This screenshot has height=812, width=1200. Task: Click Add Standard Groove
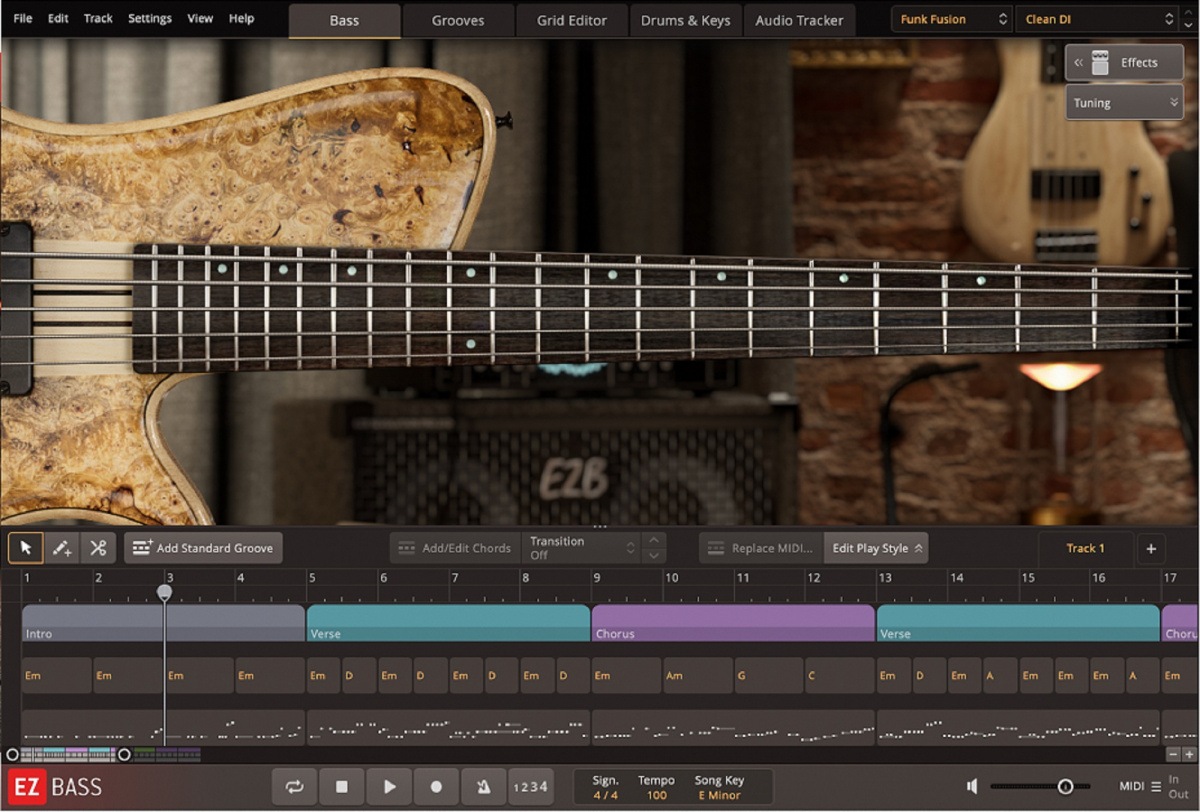(x=203, y=547)
